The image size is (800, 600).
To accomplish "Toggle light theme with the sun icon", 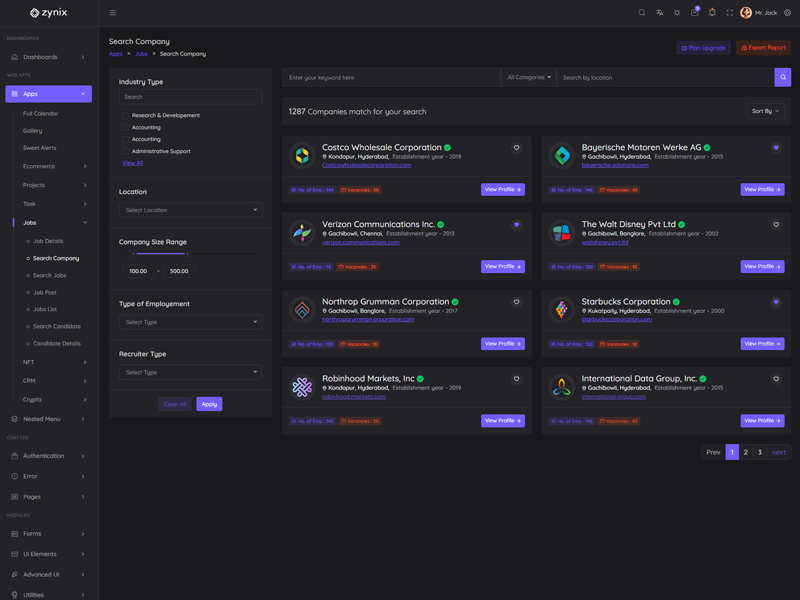I will pyautogui.click(x=677, y=13).
